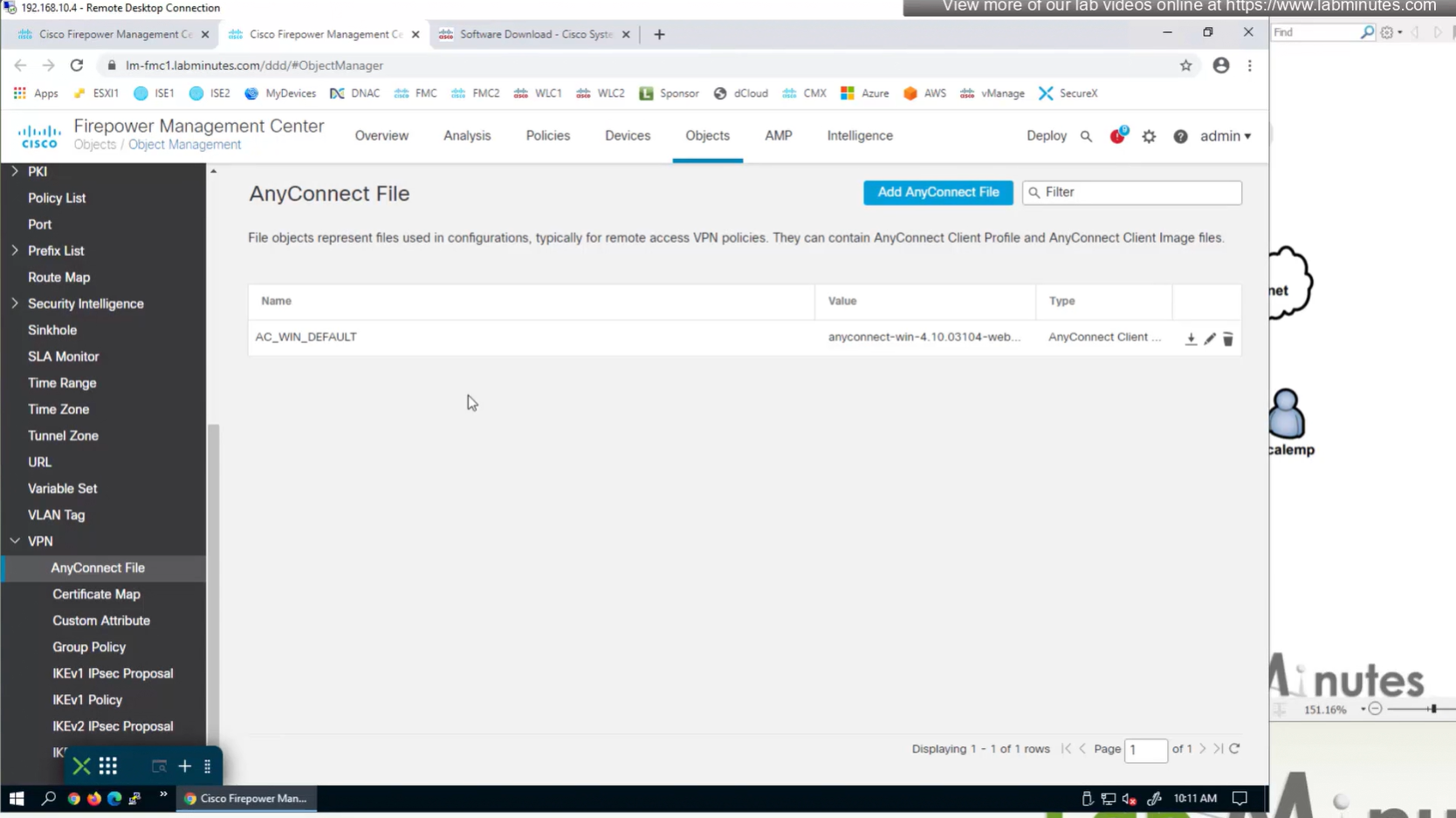
Task: Delete the AC_WIN_DEFAULT AnyConnect file
Action: pyautogui.click(x=1228, y=339)
